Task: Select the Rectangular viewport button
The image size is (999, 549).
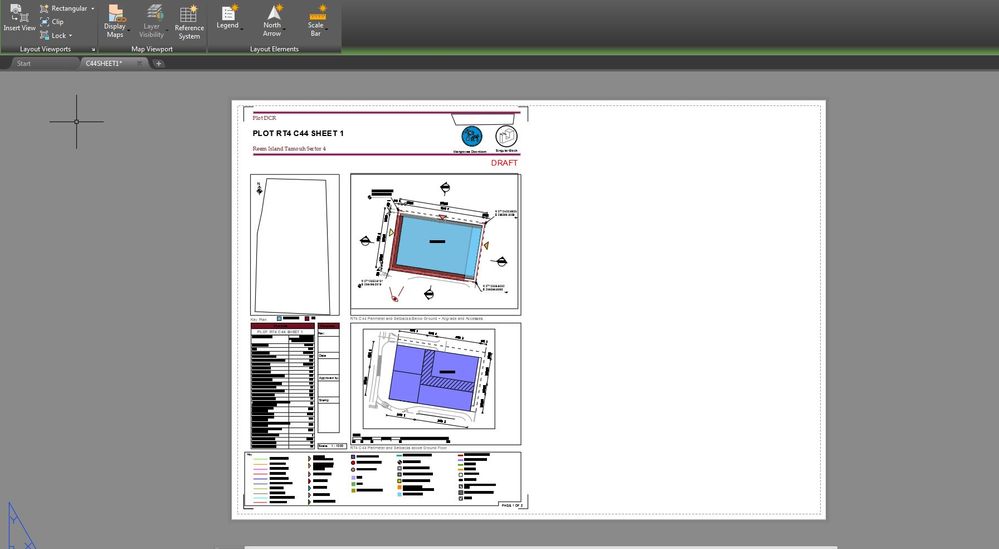Action: [x=64, y=8]
